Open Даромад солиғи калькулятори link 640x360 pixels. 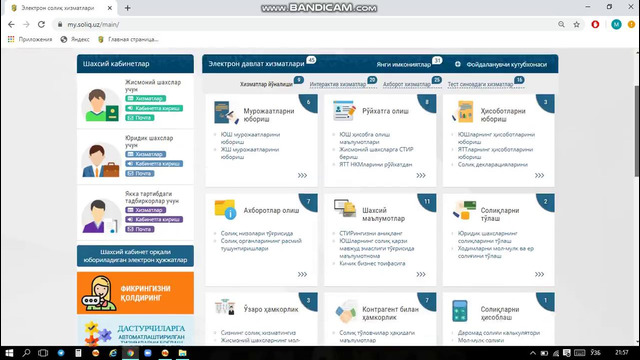coord(499,333)
